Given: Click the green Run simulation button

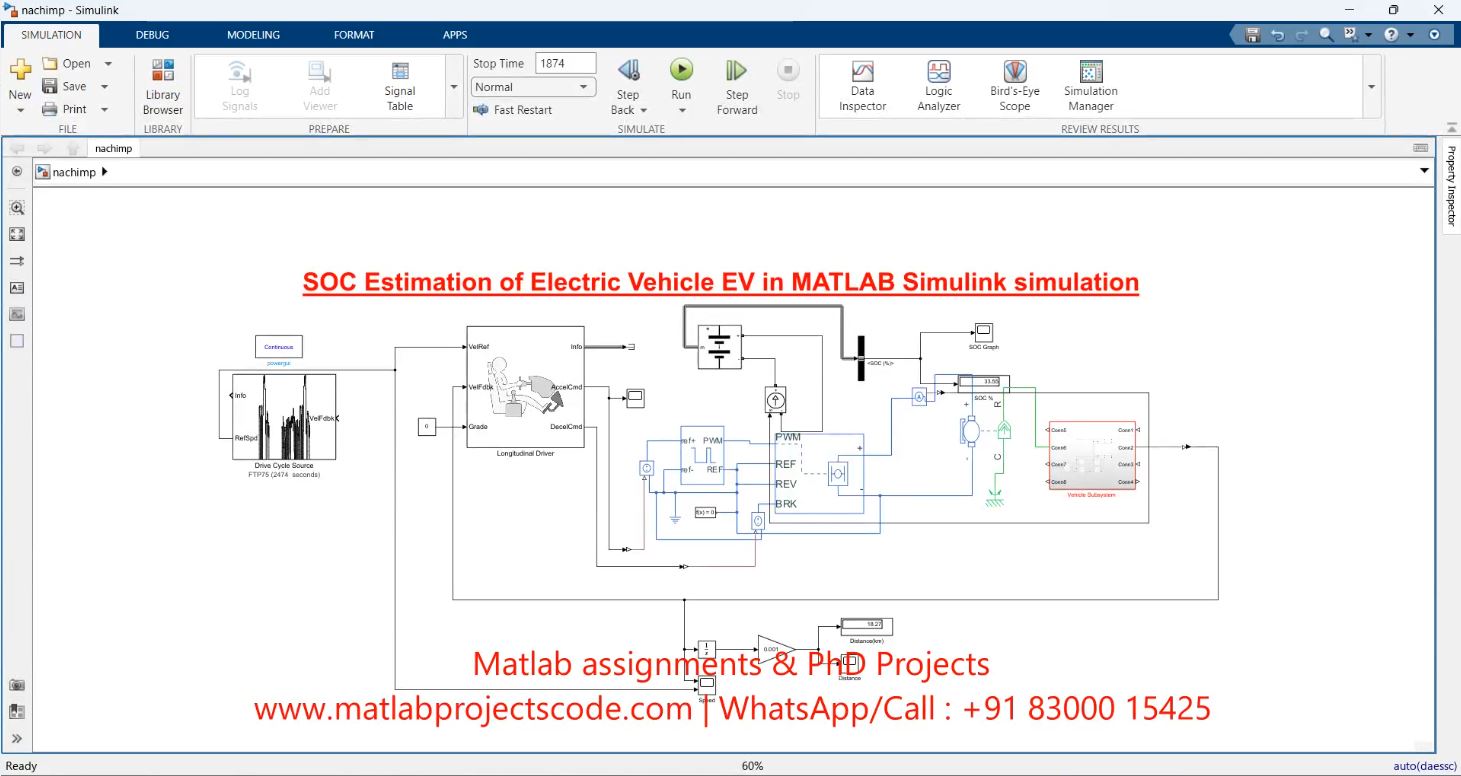Looking at the screenshot, I should click(x=681, y=70).
